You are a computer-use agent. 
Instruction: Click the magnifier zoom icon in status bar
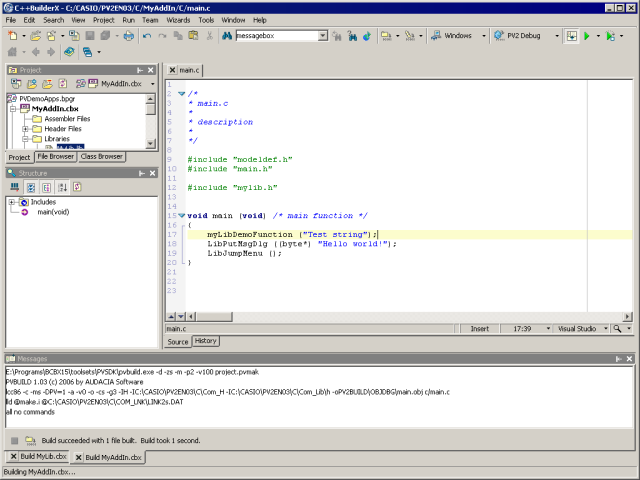pos(617,329)
